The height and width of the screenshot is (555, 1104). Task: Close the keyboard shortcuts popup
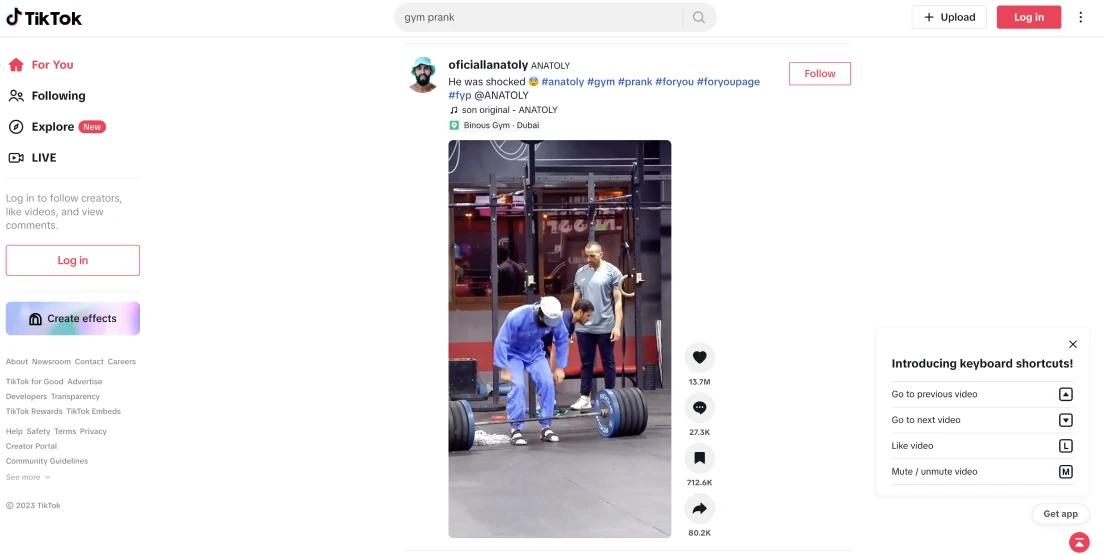tap(1072, 344)
